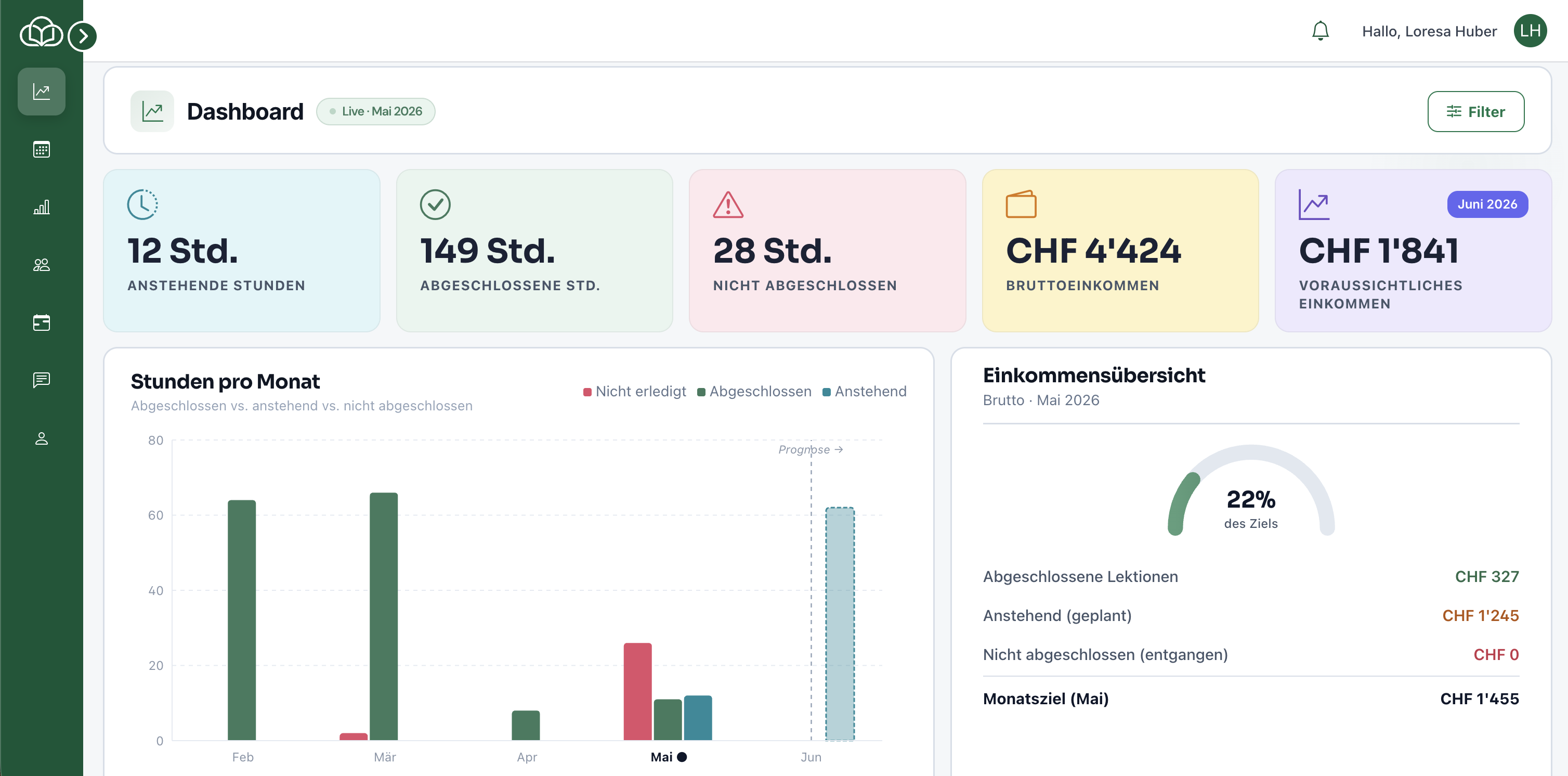Click the Feb completed hours bar

pyautogui.click(x=242, y=620)
